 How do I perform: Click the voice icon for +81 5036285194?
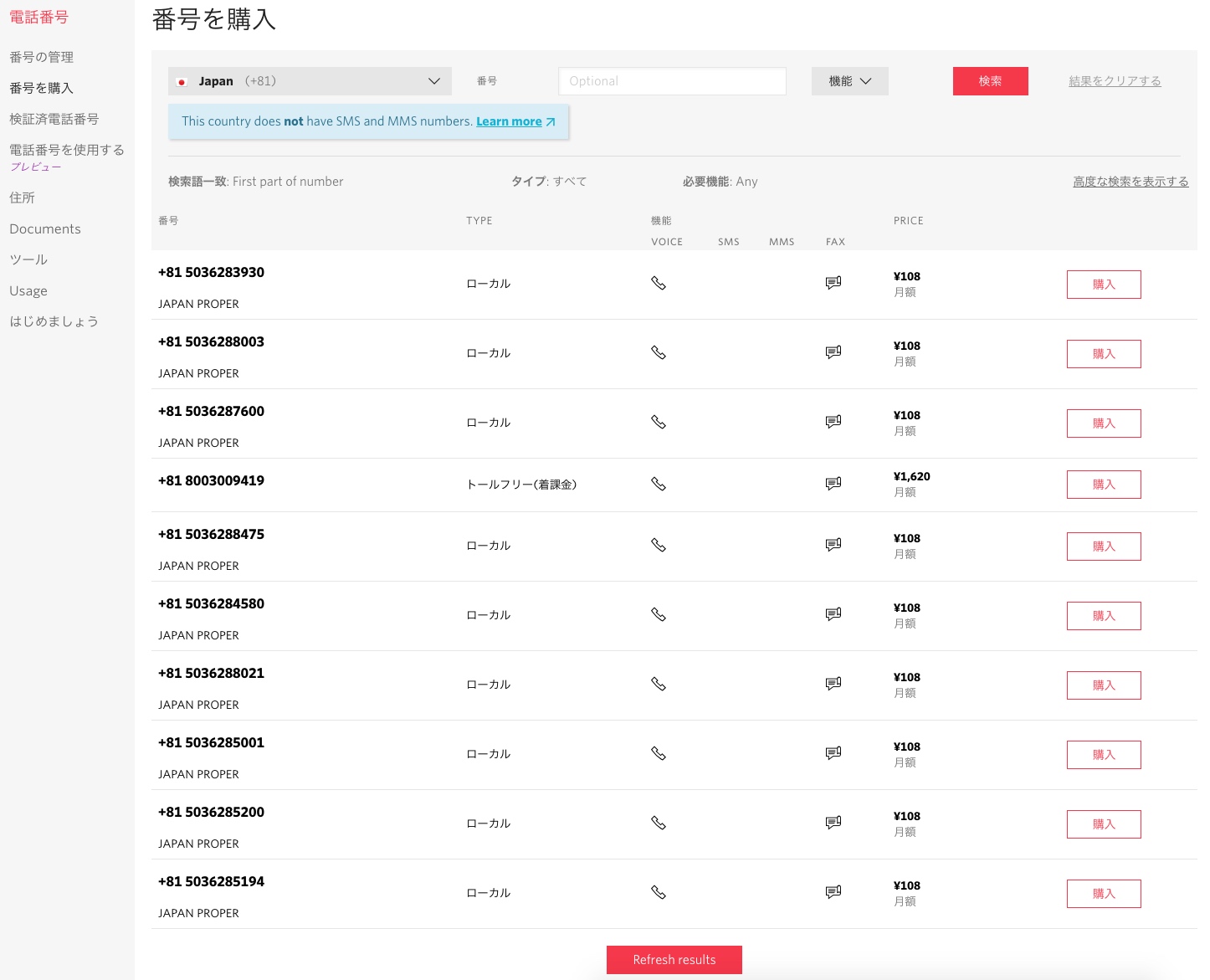659,892
